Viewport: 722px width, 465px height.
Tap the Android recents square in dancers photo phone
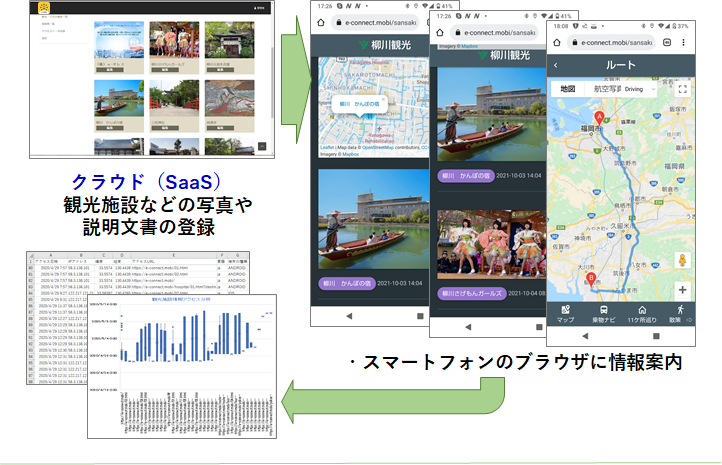[x=539, y=327]
